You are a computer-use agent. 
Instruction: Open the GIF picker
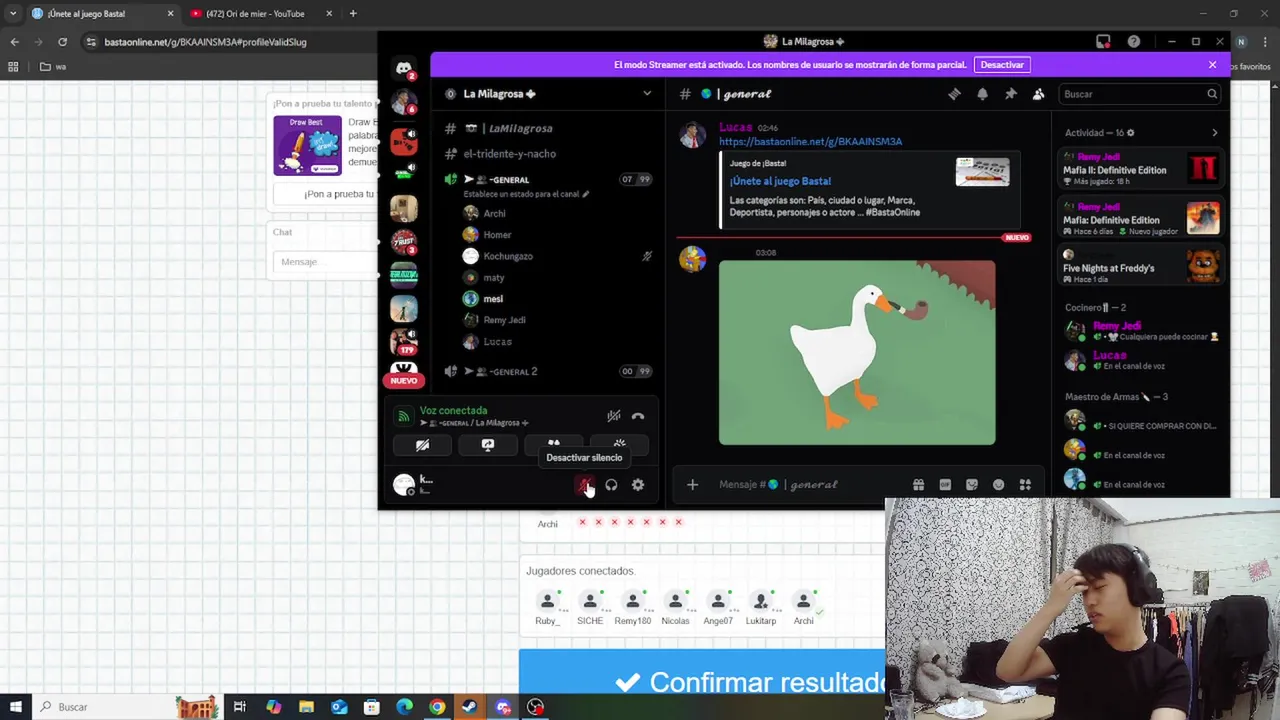[945, 485]
